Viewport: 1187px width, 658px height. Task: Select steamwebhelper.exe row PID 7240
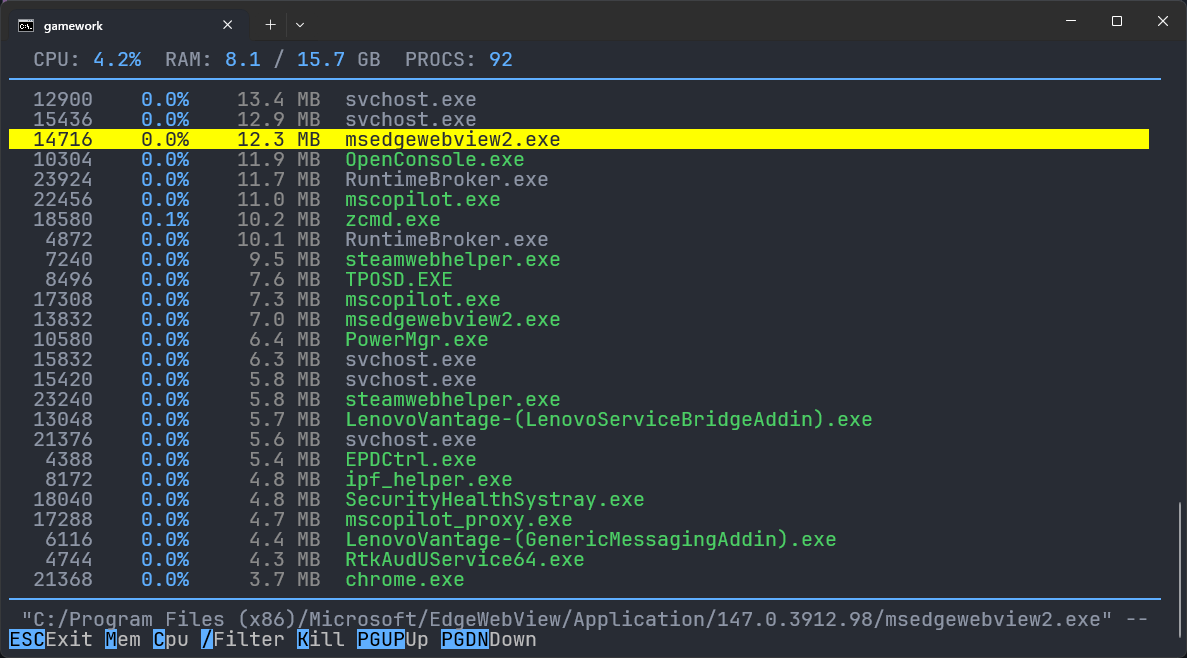coord(578,260)
